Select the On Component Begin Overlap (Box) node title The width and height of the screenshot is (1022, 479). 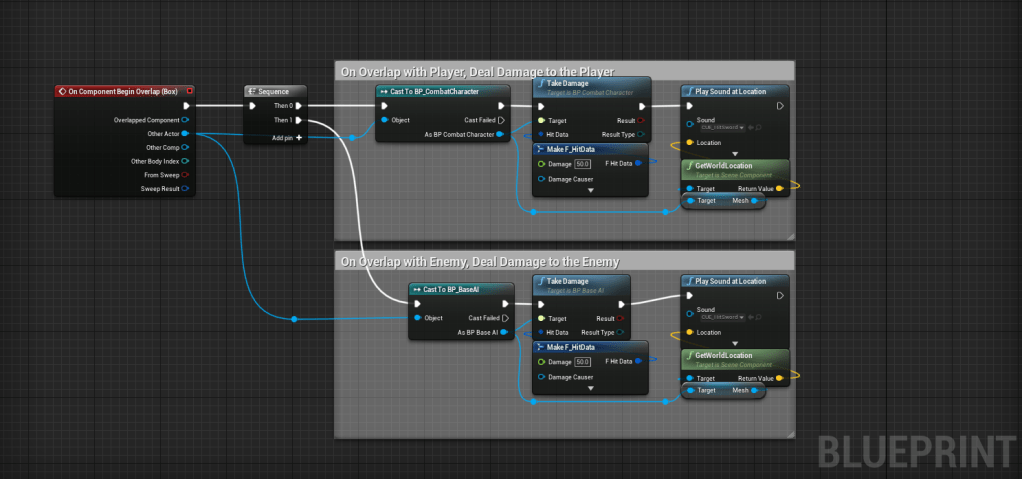[x=122, y=91]
